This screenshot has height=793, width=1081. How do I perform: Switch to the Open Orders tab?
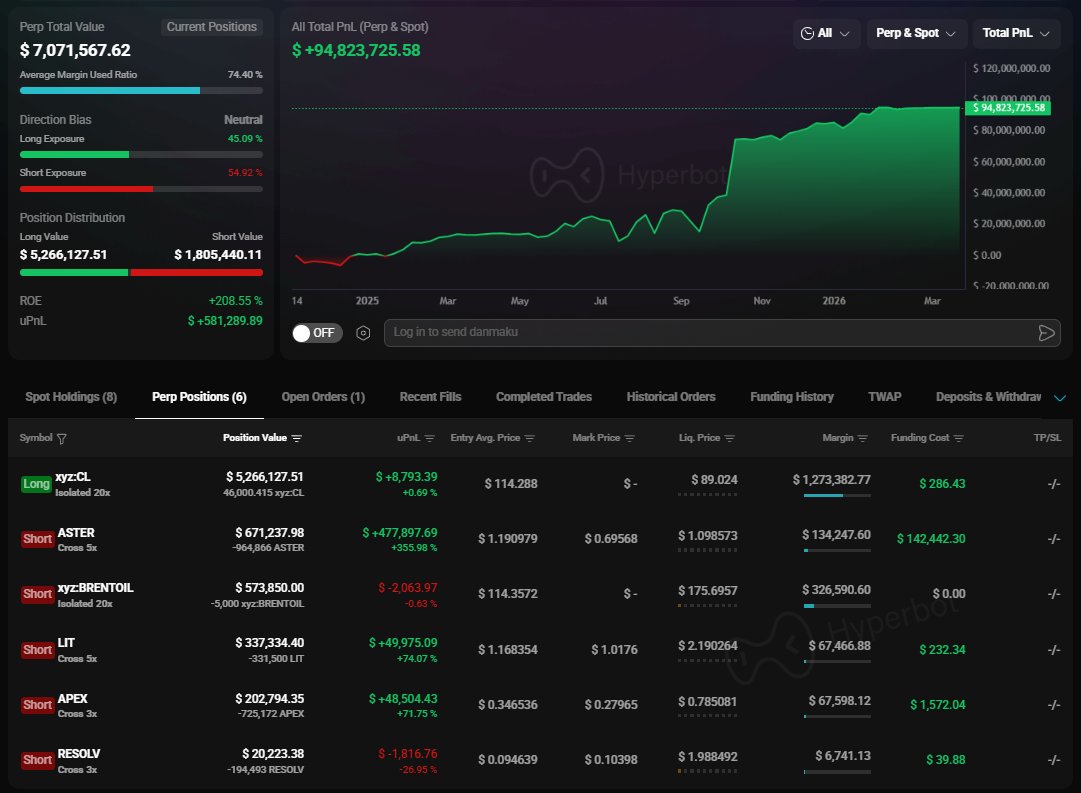323,397
